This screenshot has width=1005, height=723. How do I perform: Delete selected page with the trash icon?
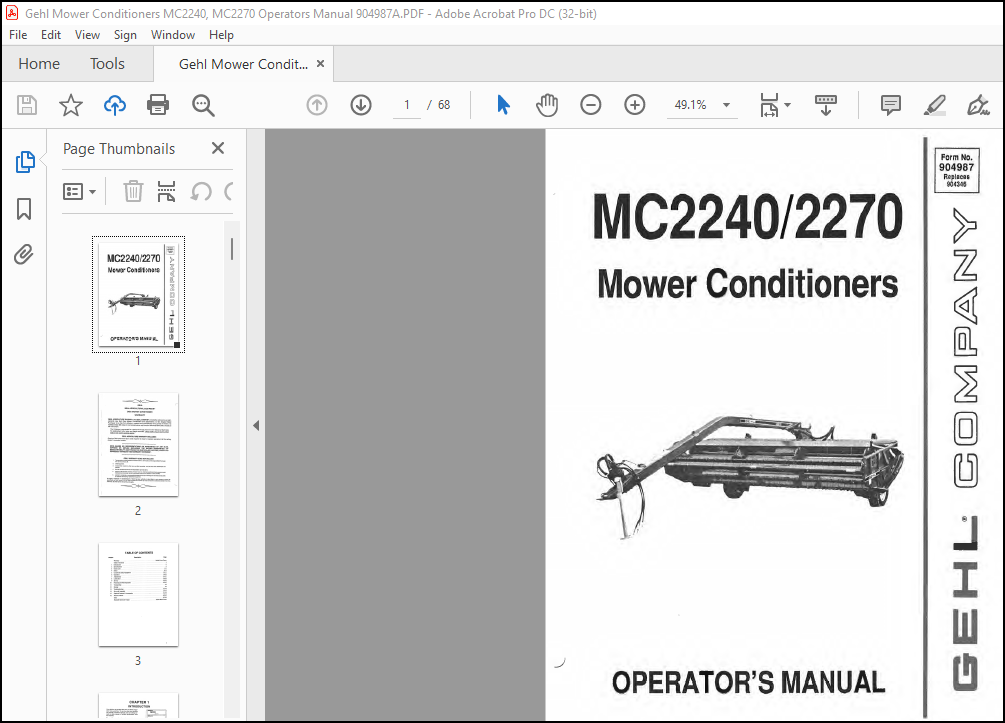point(133,191)
